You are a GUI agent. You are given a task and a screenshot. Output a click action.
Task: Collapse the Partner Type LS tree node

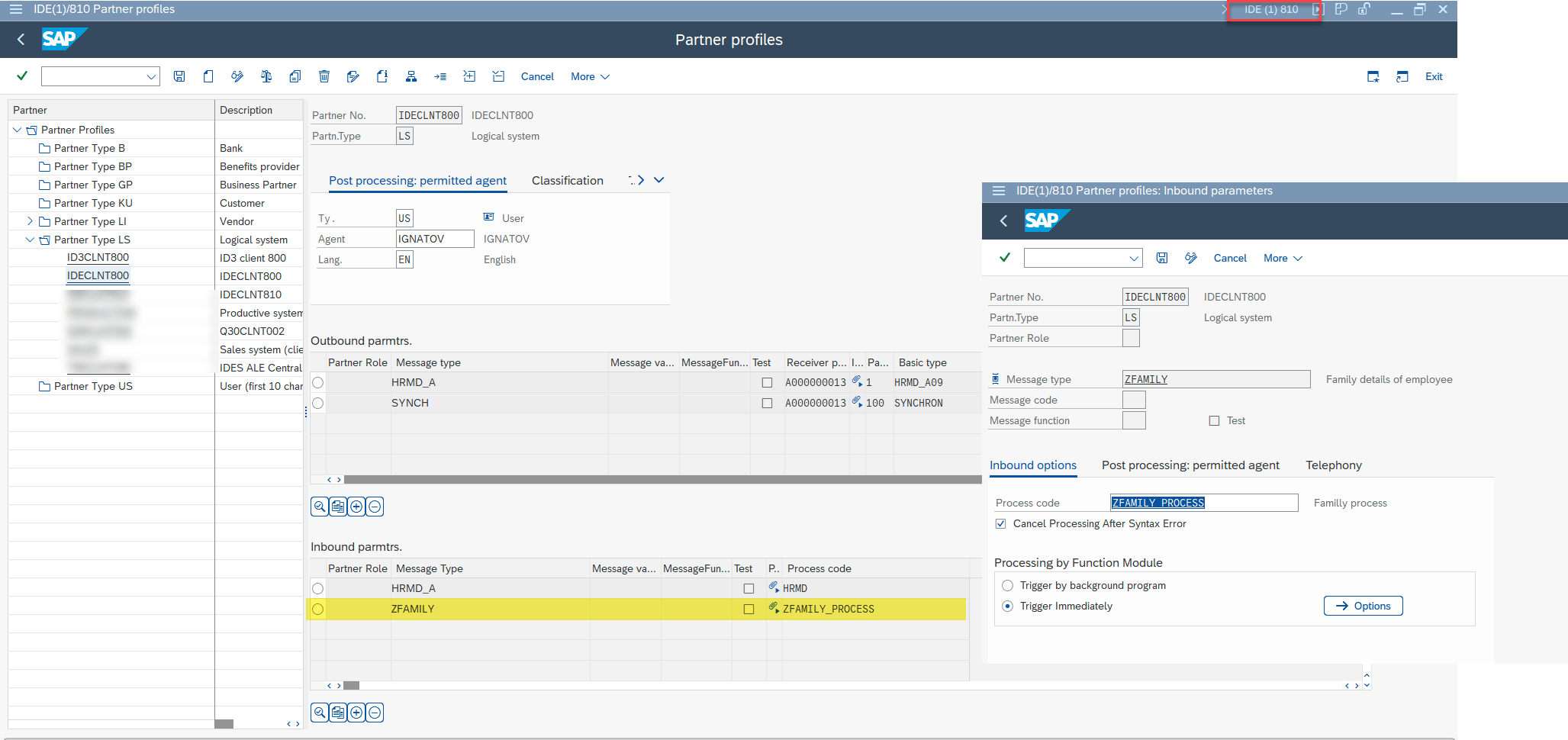pos(30,240)
